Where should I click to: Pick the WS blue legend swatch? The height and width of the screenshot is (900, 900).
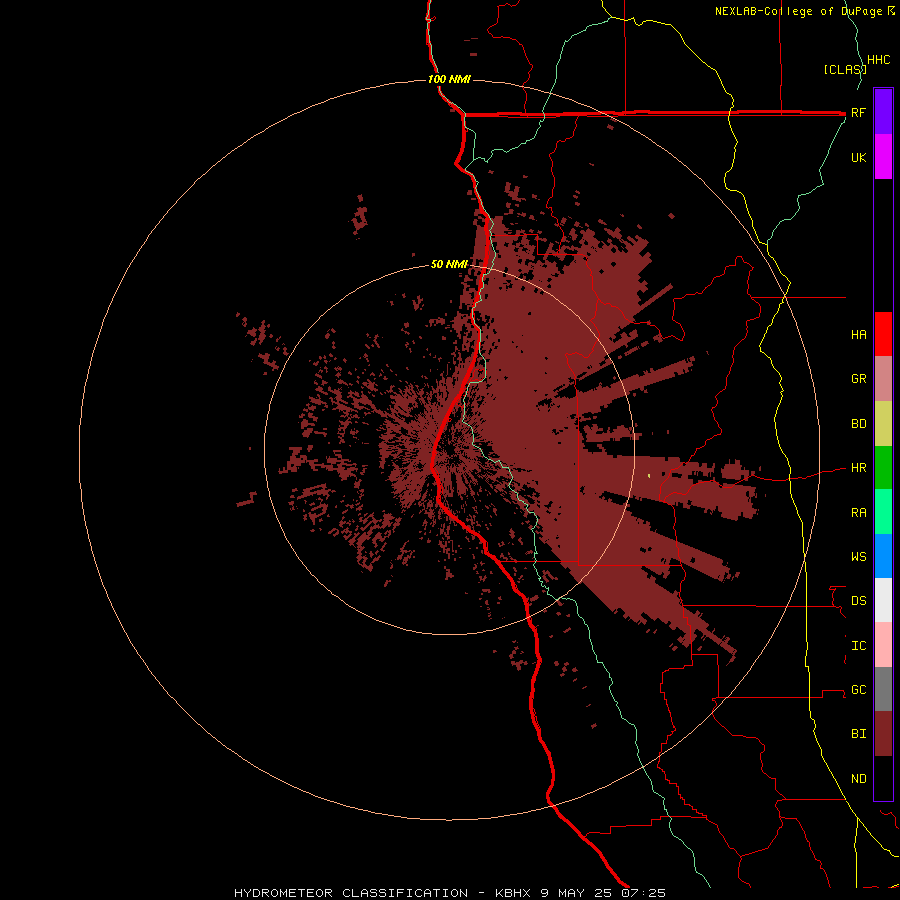pyautogui.click(x=883, y=556)
